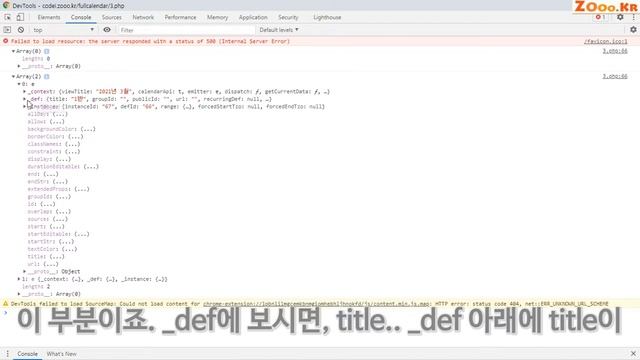
Task: Click the info icon beside Array(2)
Action: [x=47, y=77]
